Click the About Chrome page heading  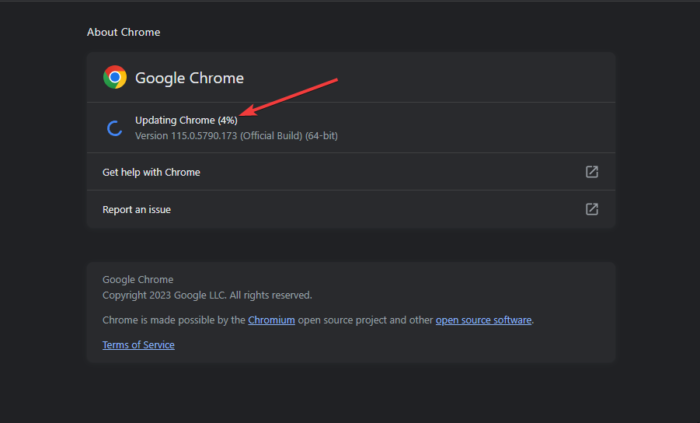point(123,32)
